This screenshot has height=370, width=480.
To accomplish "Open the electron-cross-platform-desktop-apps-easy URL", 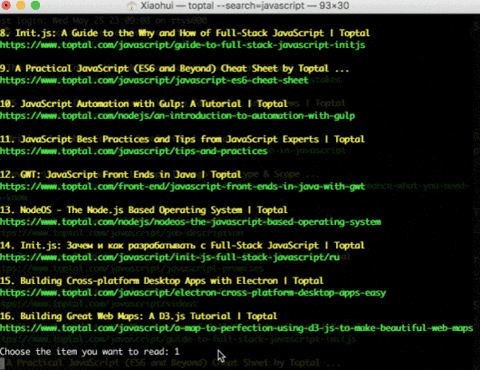I will [193, 293].
